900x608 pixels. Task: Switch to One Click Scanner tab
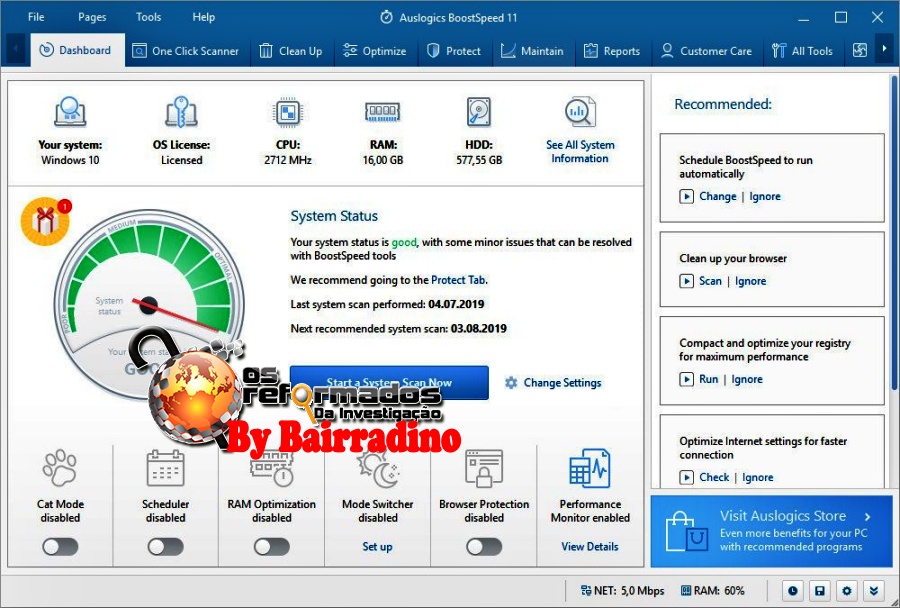(185, 51)
